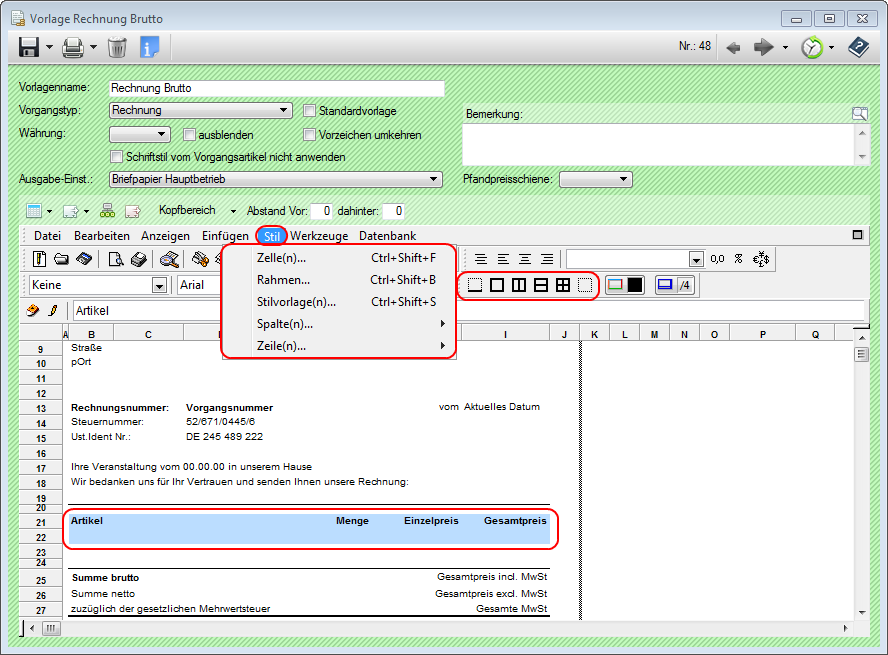
Task: Go to previous record with left arrow
Action: click(733, 47)
